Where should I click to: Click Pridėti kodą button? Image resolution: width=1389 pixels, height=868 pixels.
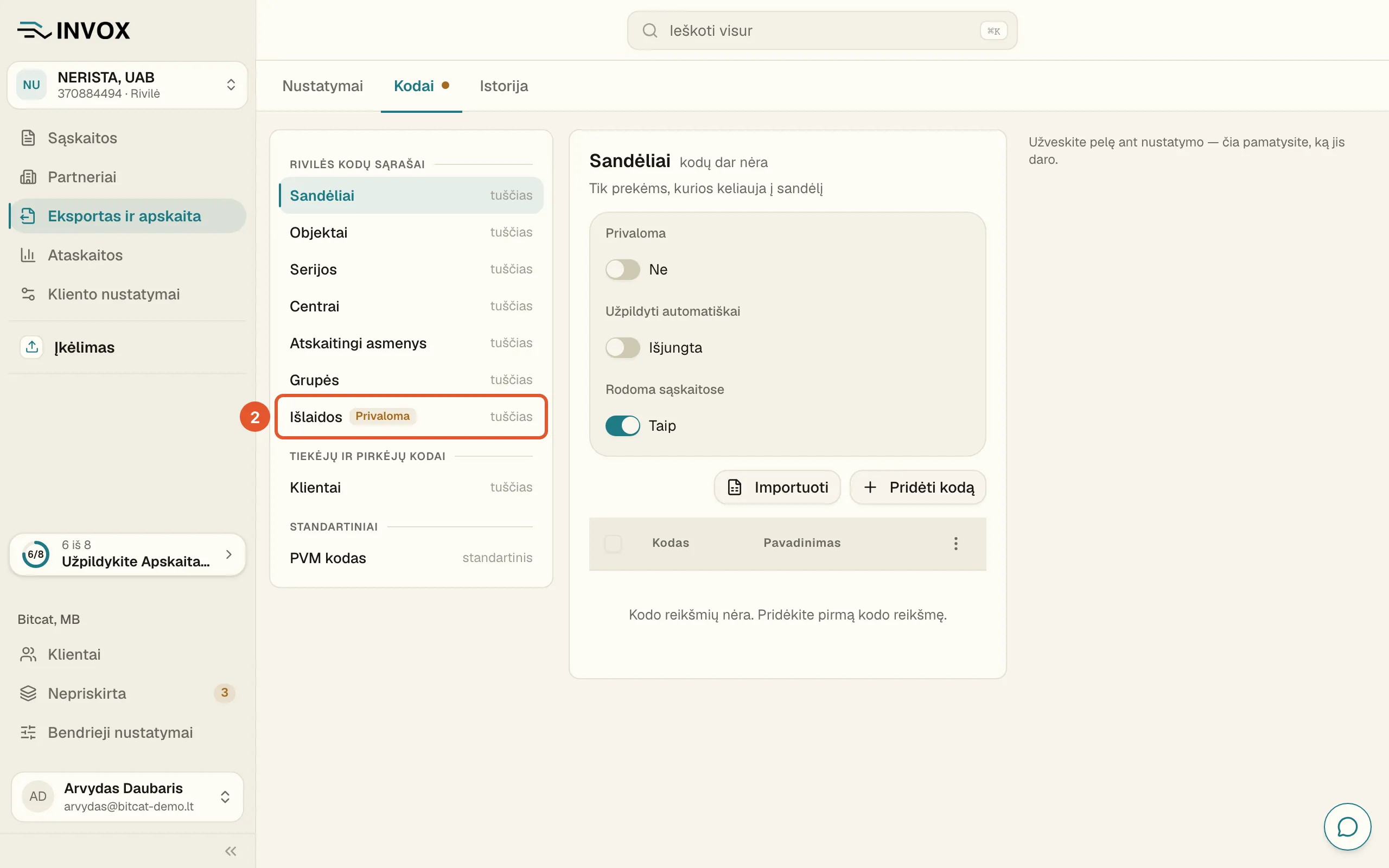tap(918, 487)
